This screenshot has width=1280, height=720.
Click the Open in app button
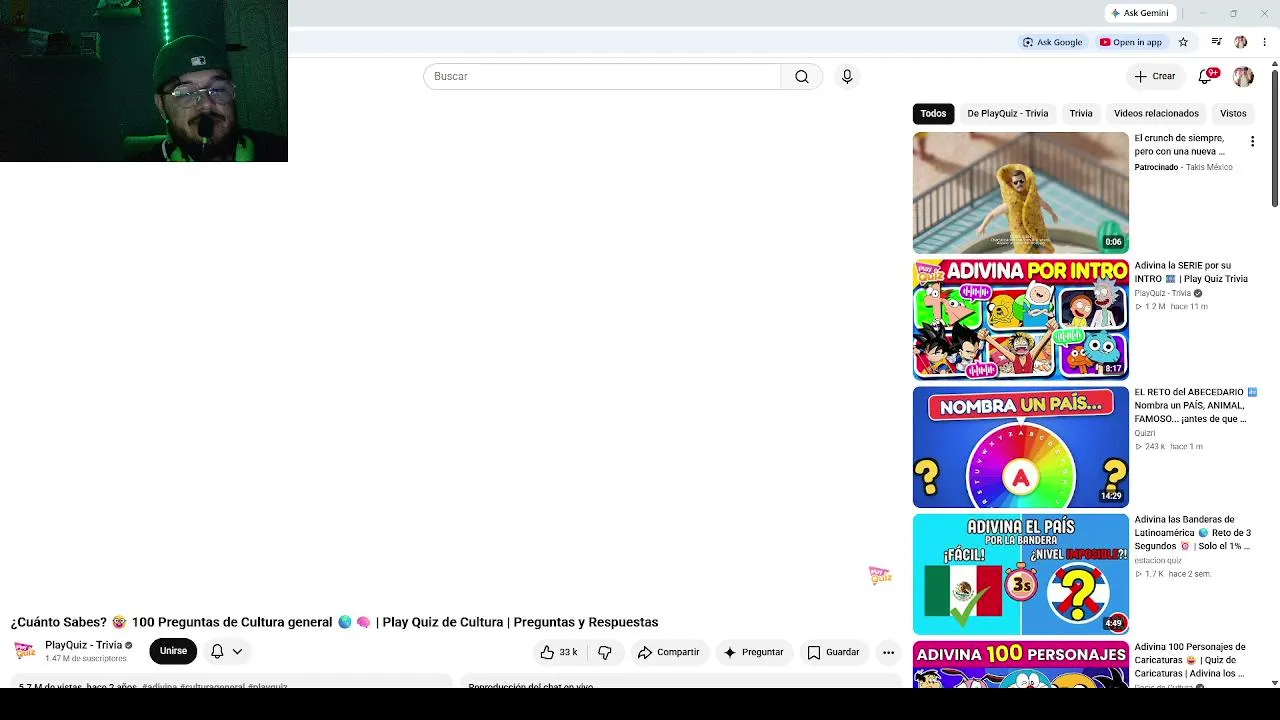[1131, 42]
